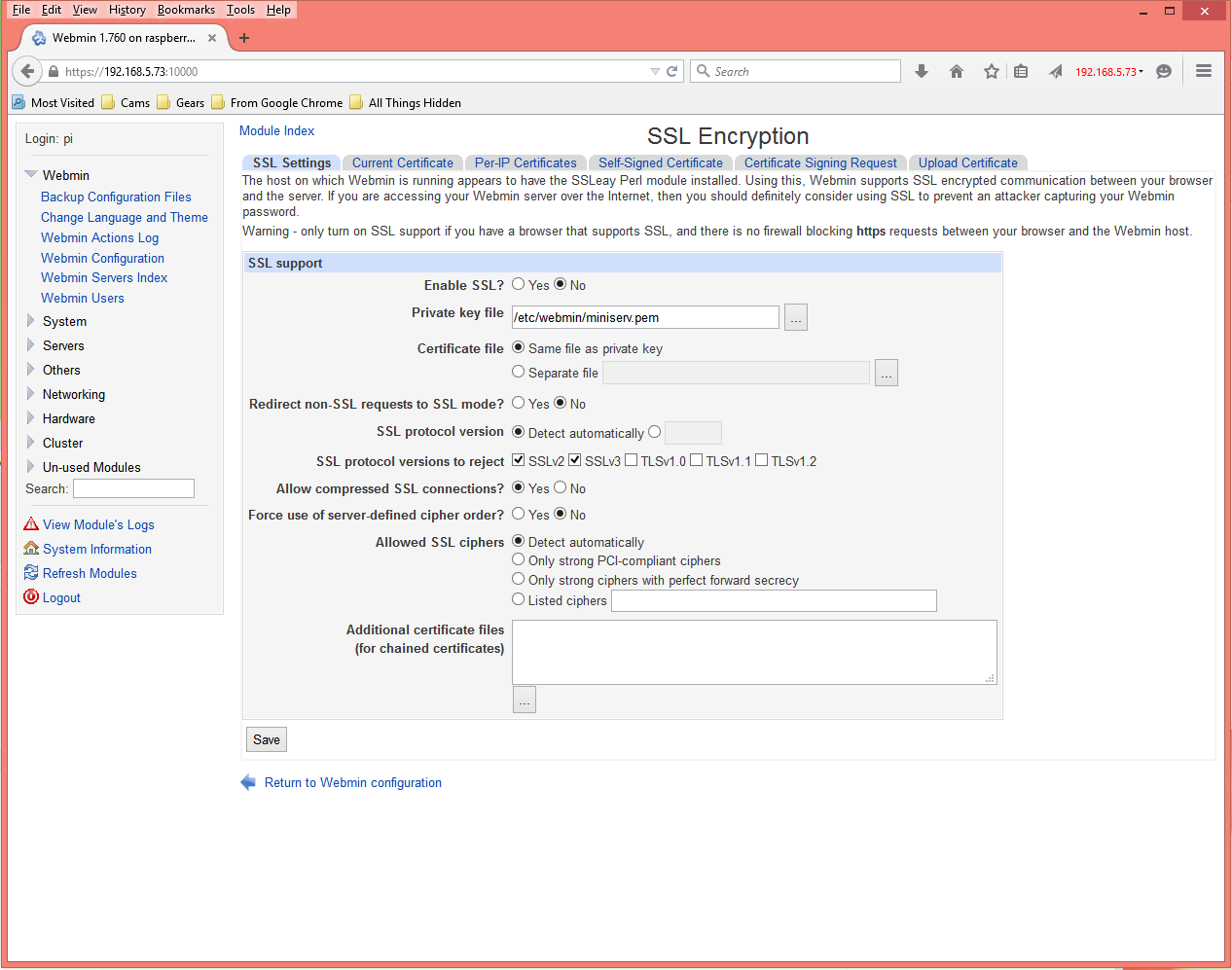Click the Firefox Hello smiley icon

click(x=1163, y=70)
